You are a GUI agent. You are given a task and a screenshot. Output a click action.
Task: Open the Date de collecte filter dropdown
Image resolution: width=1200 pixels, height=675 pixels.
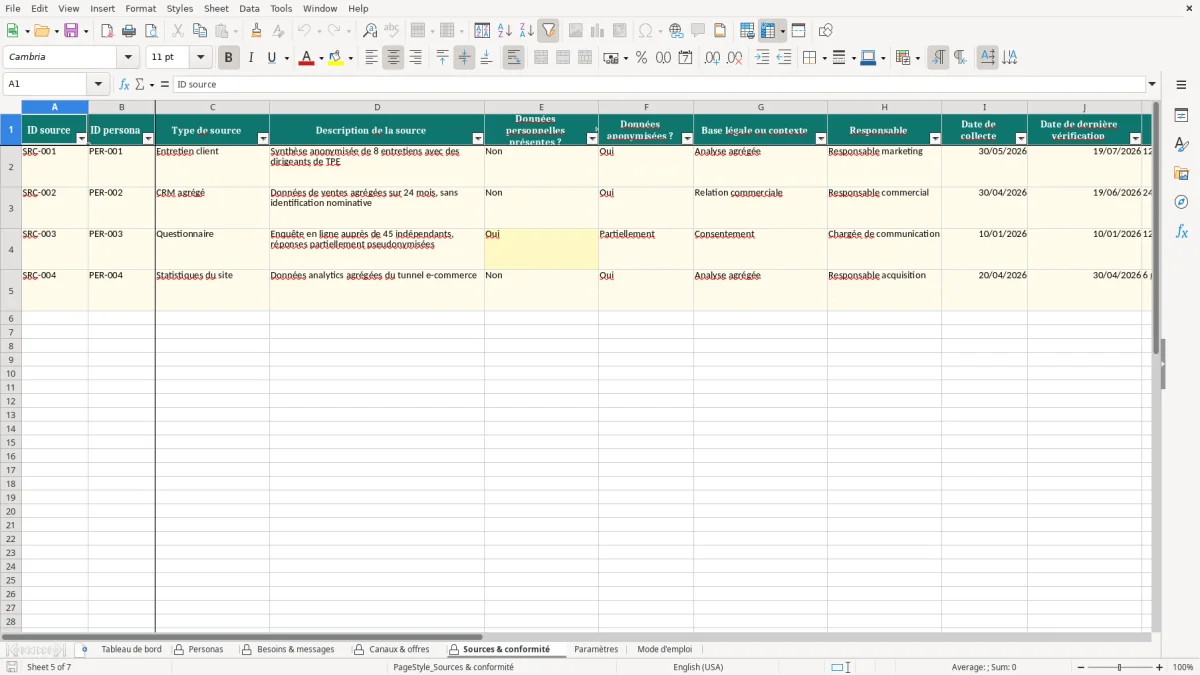tap(1021, 139)
